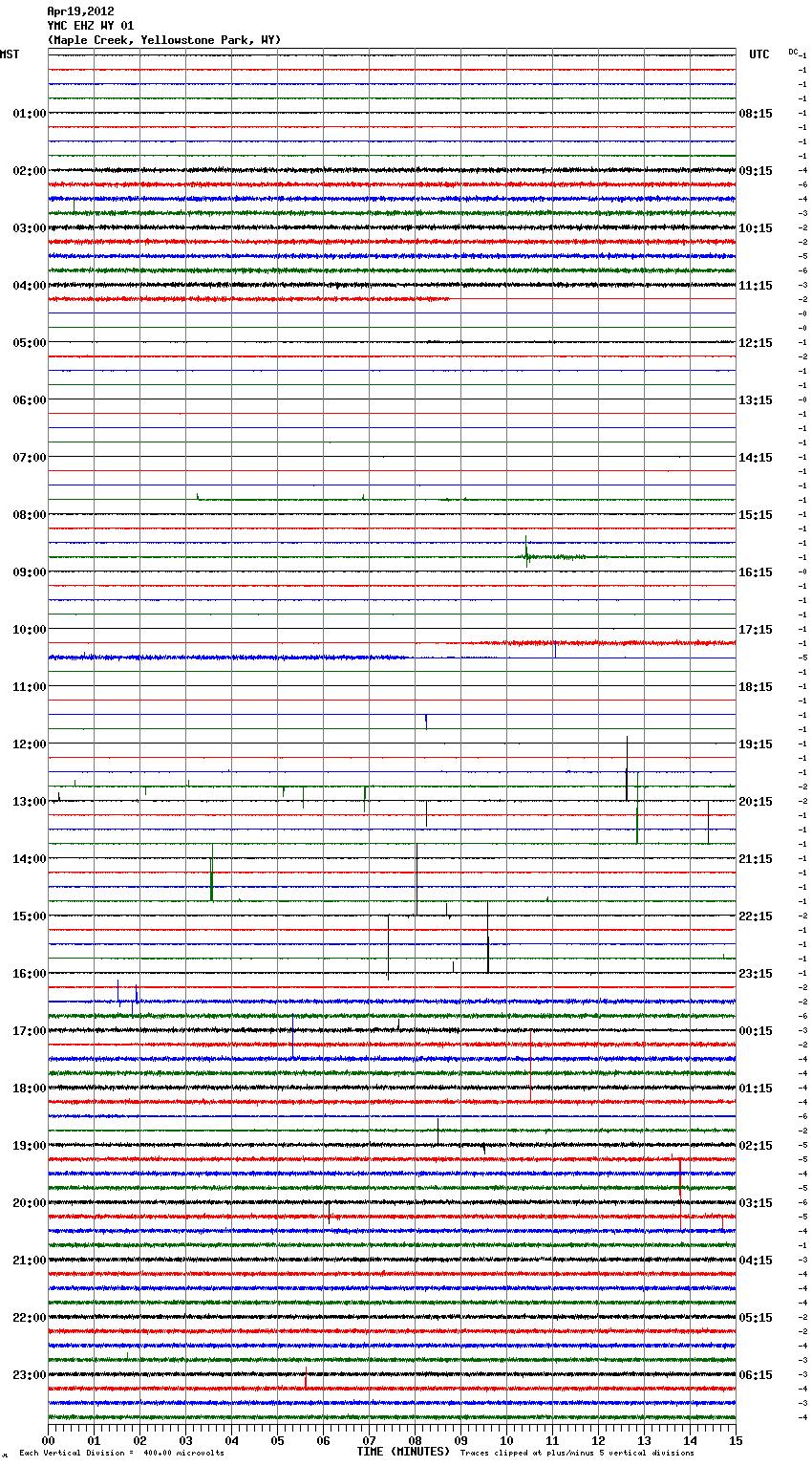Click the "03:15" UTC time label
The width and height of the screenshot is (812, 1466).
click(x=756, y=1203)
